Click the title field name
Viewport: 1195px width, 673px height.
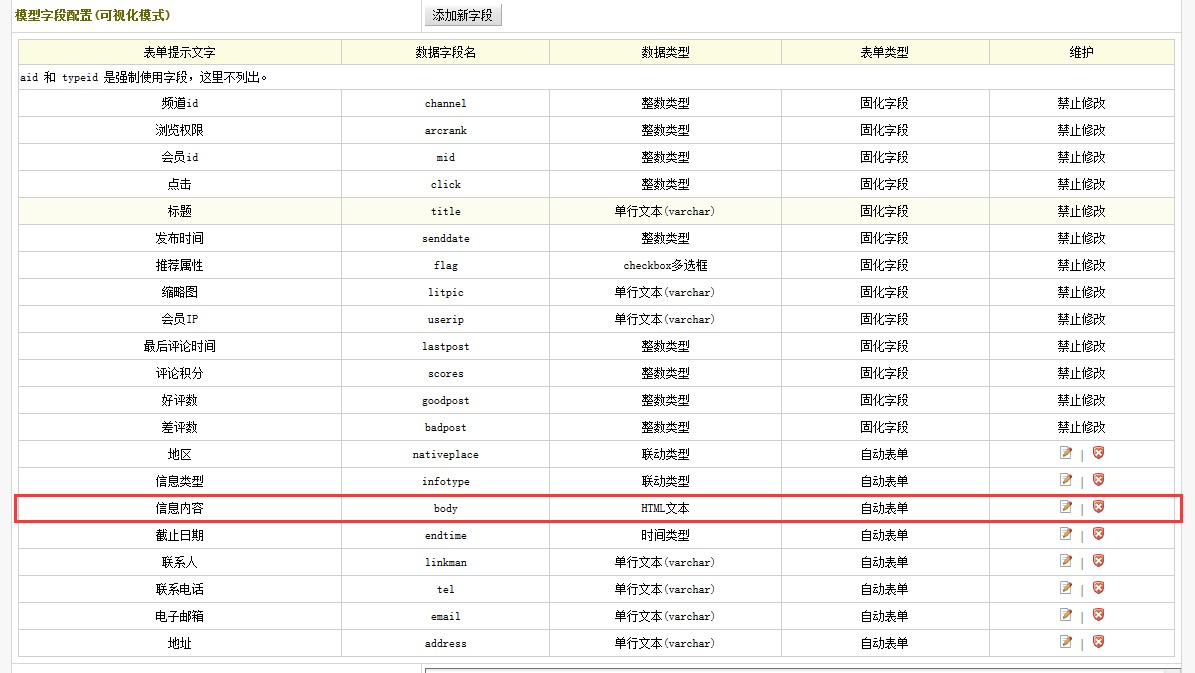(446, 211)
